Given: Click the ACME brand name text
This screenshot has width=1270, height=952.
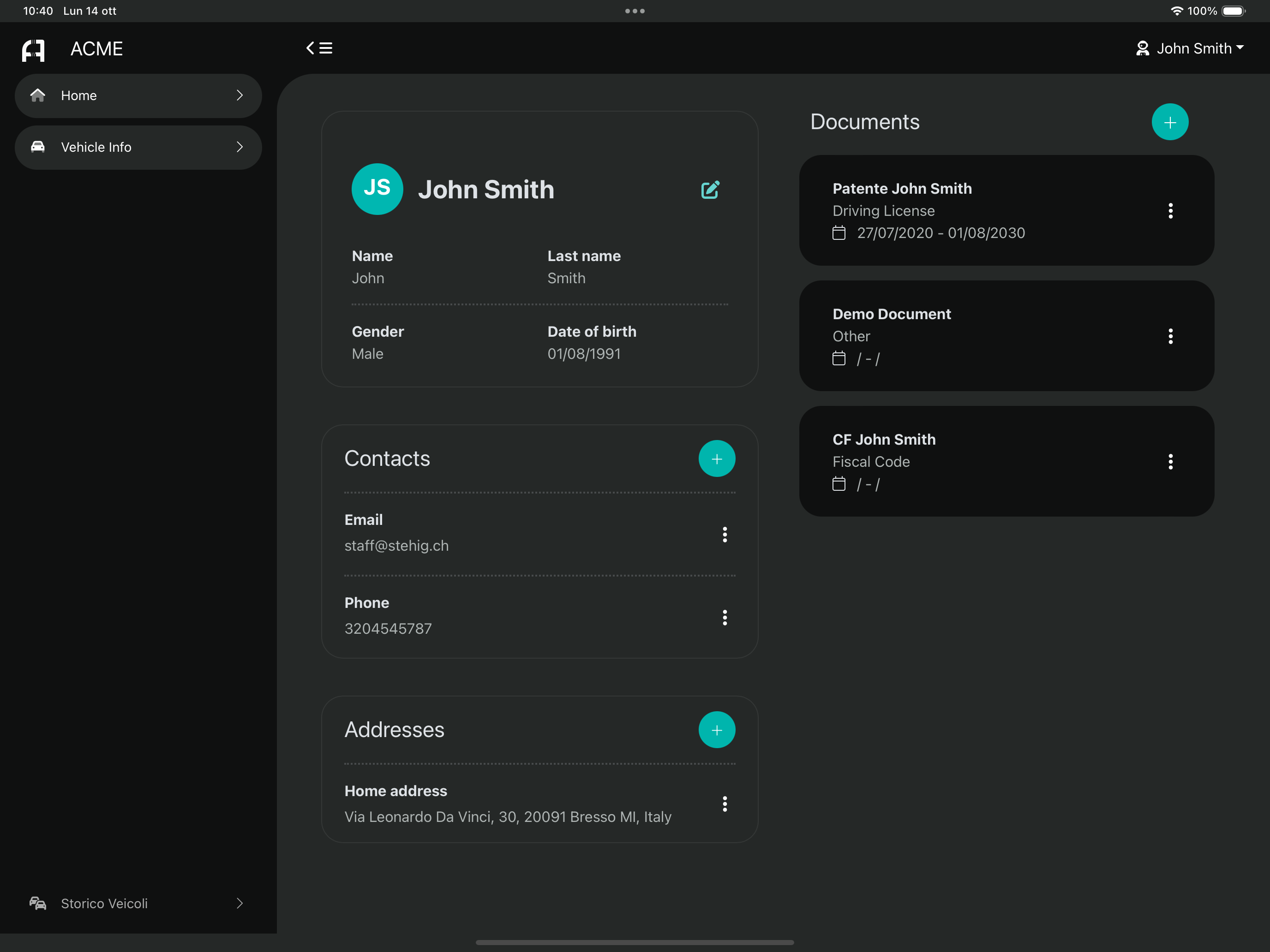Looking at the screenshot, I should (x=96, y=49).
